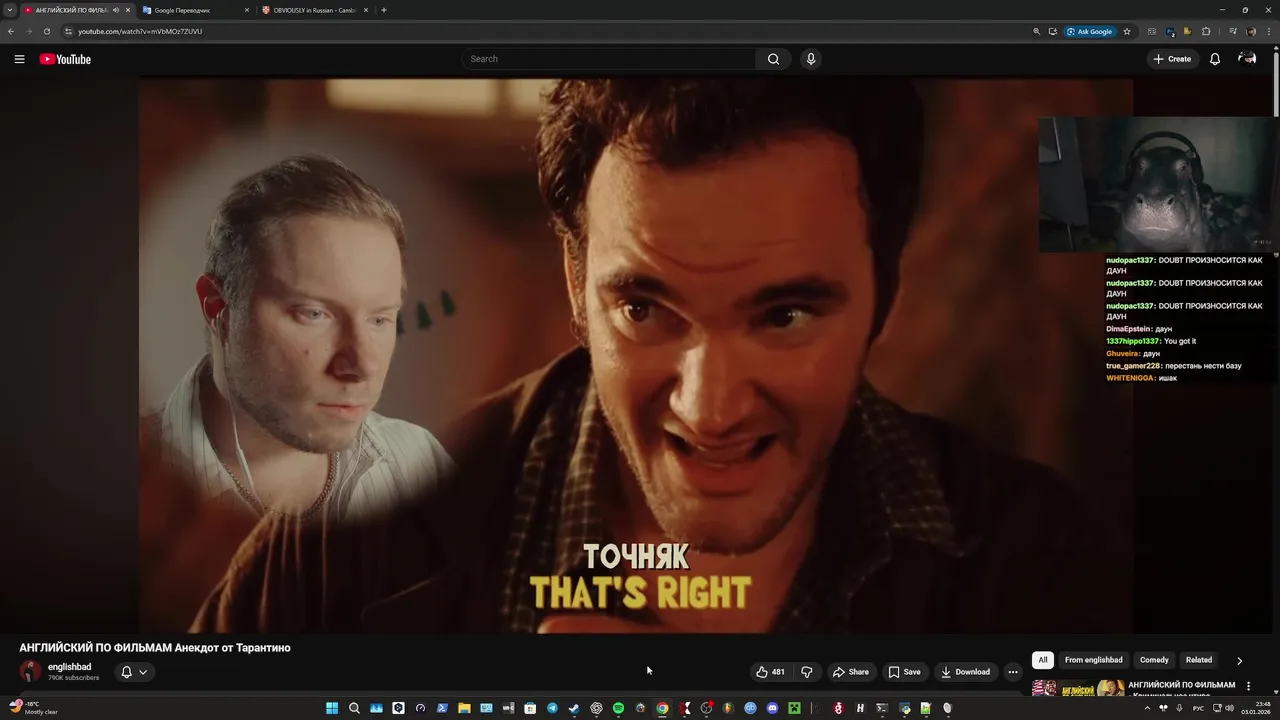This screenshot has width=1280, height=720.
Task: Go back with the browser back arrow
Action: pyautogui.click(x=11, y=31)
